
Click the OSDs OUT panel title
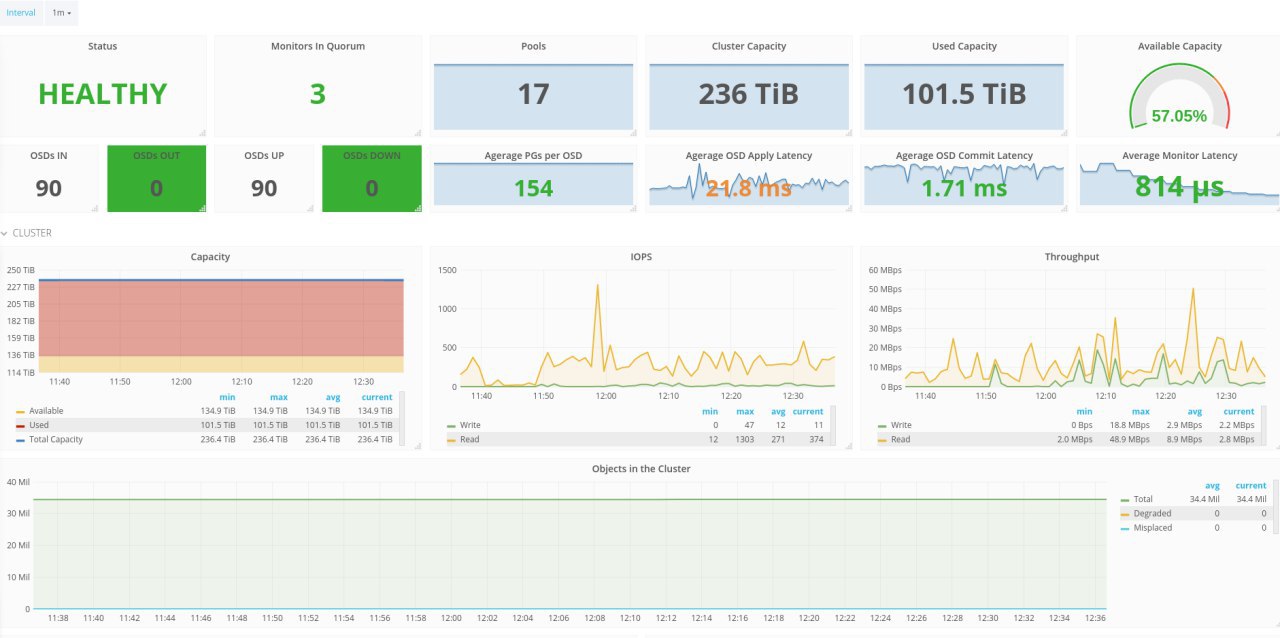tap(157, 156)
